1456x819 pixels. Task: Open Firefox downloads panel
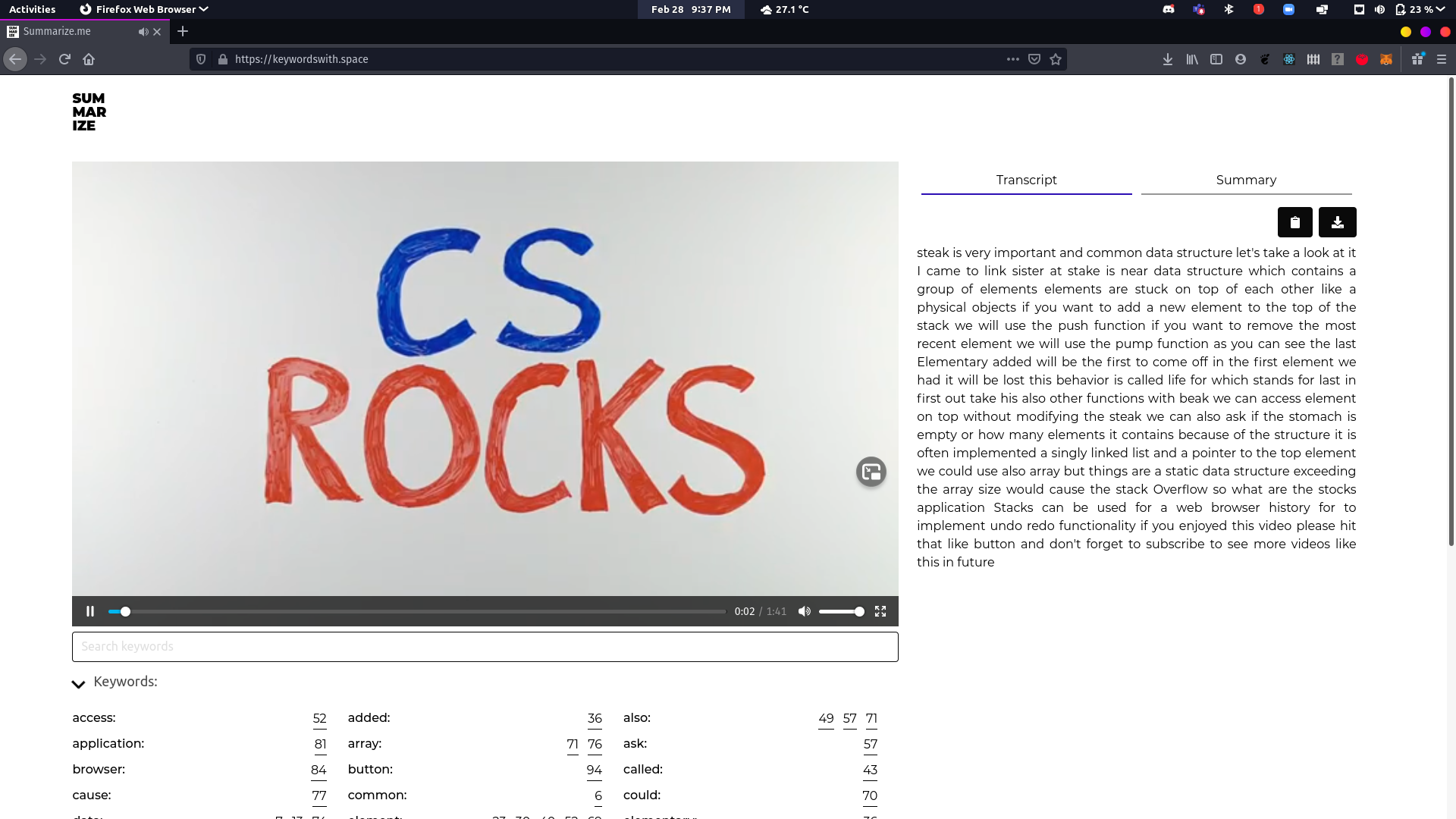1168,59
